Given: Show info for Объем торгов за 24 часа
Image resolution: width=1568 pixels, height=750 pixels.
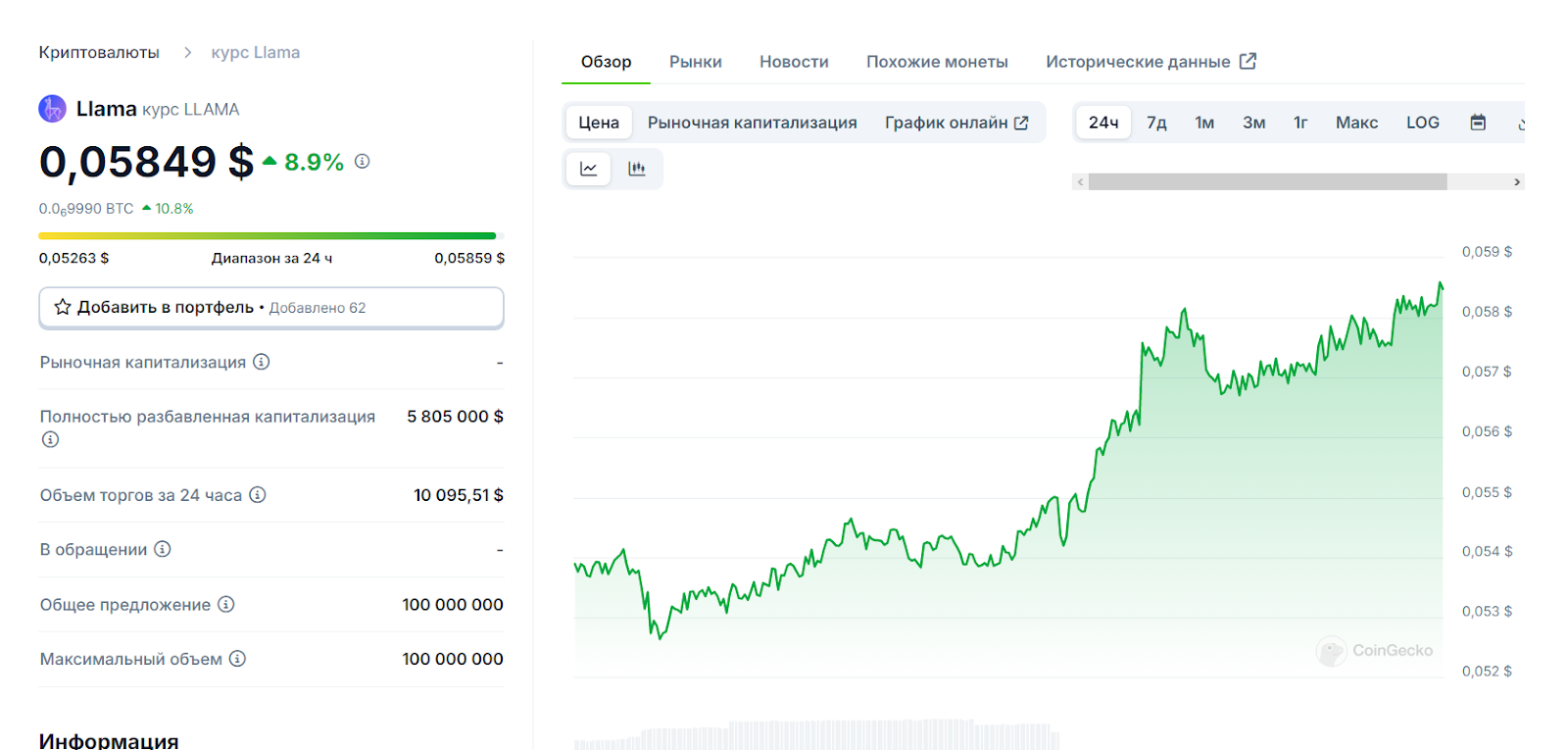Looking at the screenshot, I should [258, 495].
